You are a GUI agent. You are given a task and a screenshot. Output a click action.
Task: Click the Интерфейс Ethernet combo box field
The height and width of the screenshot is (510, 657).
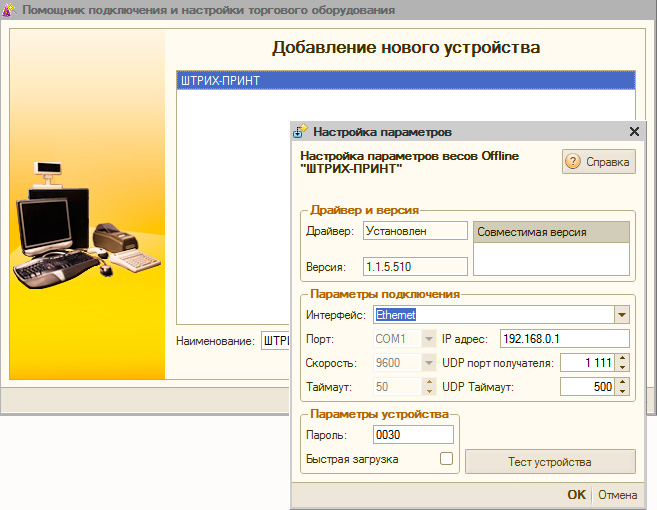click(x=494, y=315)
